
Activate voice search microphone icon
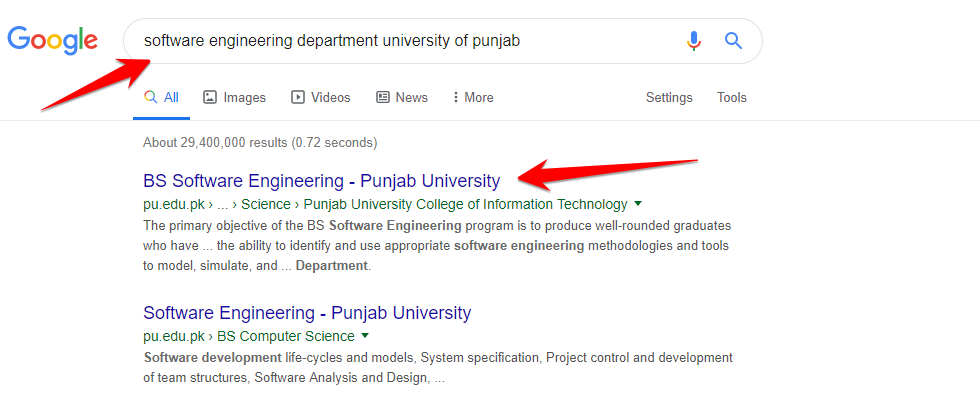[694, 41]
